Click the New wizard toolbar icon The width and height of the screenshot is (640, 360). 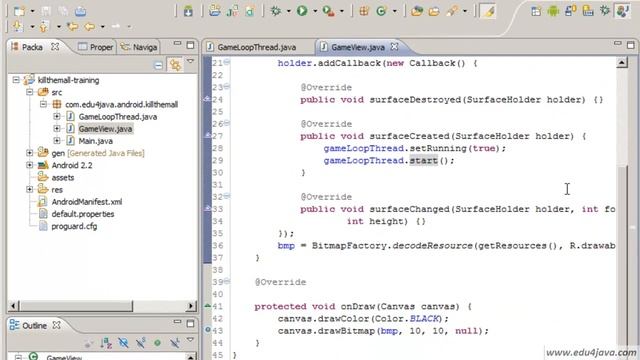pyautogui.click(x=18, y=11)
